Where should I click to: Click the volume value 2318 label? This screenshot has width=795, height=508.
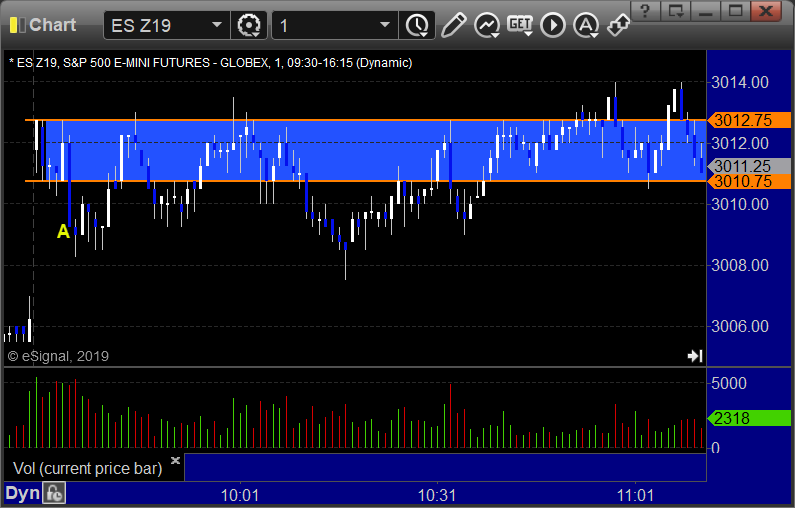[x=749, y=418]
